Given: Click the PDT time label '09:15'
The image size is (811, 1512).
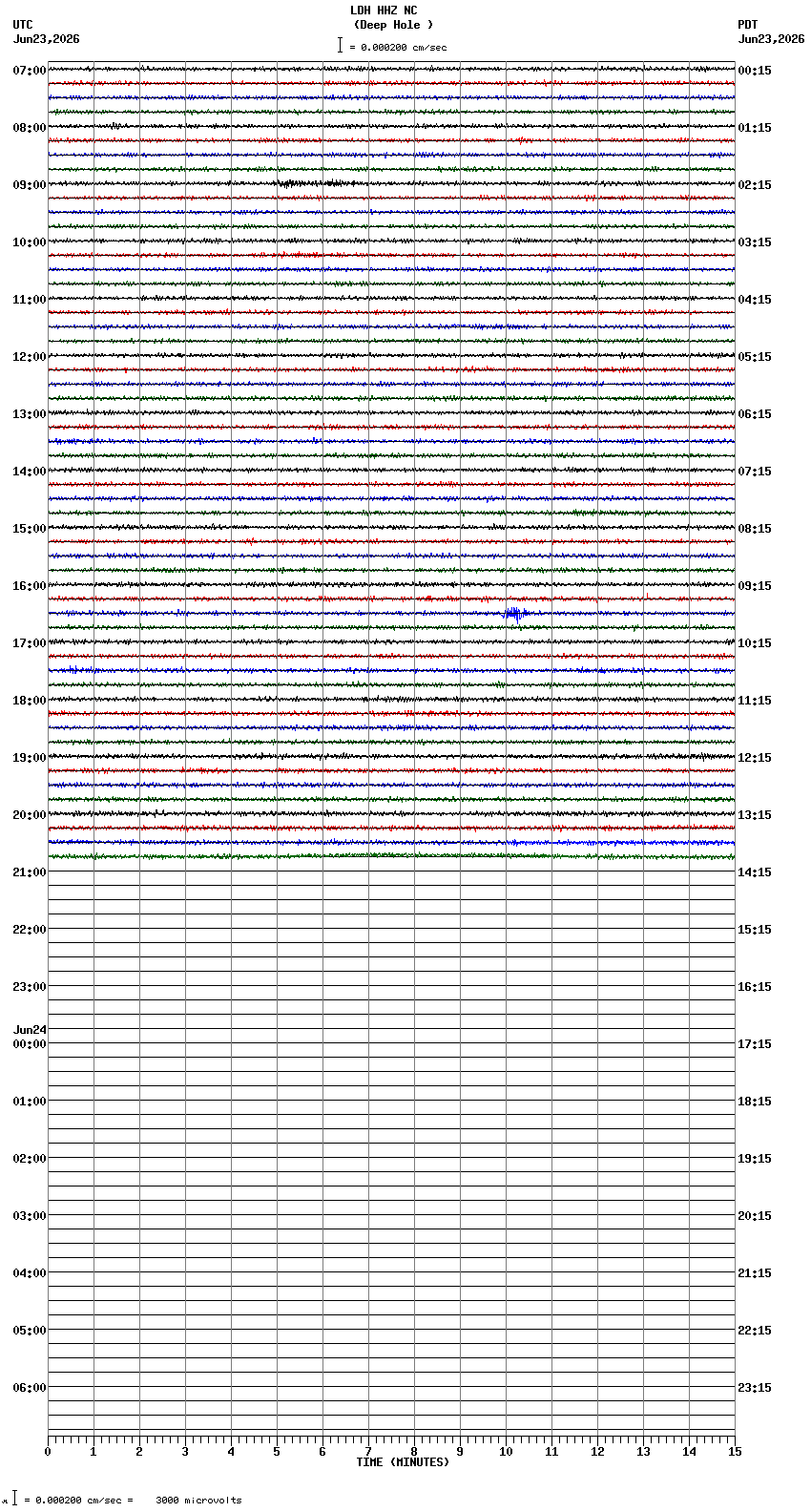Looking at the screenshot, I should click(x=755, y=586).
